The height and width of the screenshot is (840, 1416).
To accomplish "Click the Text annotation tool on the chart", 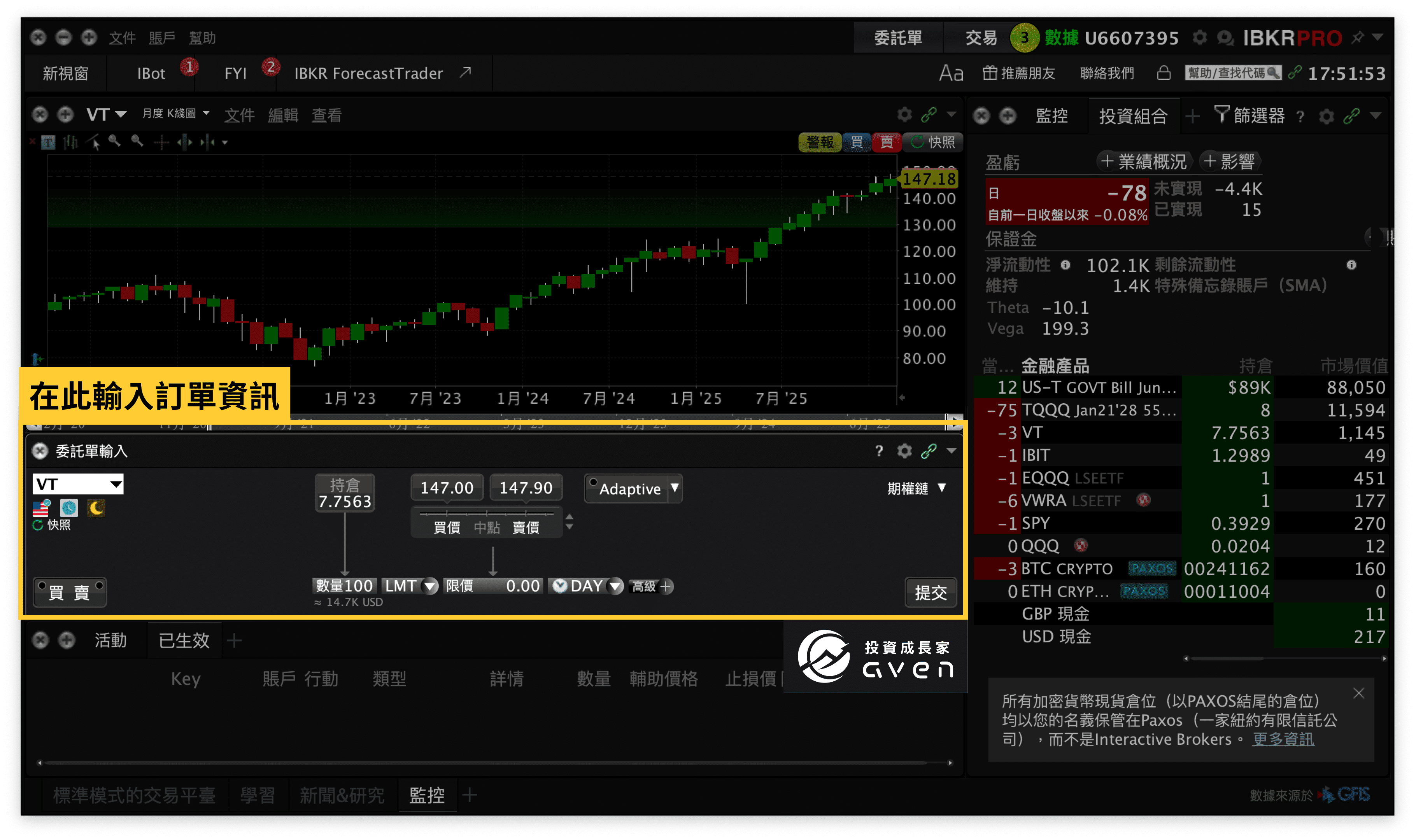I will (x=48, y=143).
